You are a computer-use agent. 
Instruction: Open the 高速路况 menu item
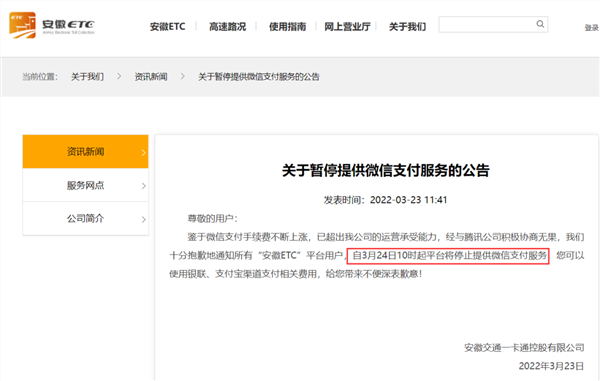(227, 27)
